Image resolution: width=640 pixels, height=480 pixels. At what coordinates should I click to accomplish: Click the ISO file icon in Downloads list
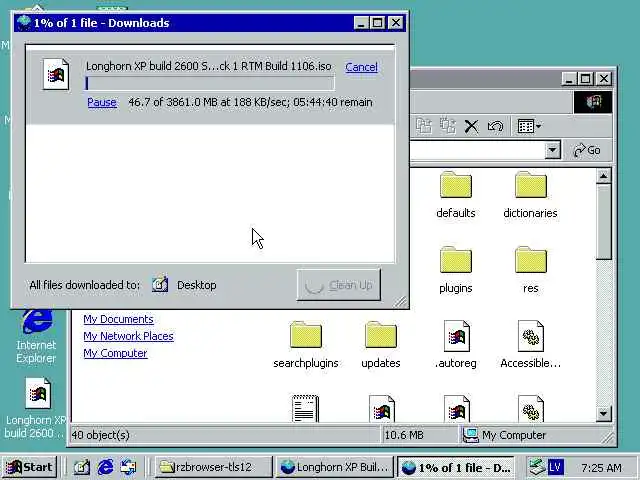tap(56, 74)
